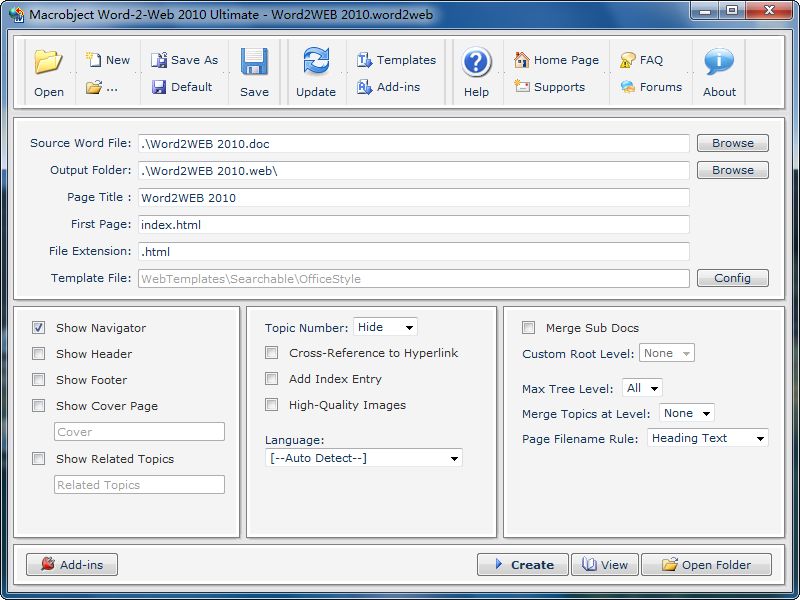The width and height of the screenshot is (800, 600).
Task: Choose Save As in the toolbar
Action: click(184, 60)
